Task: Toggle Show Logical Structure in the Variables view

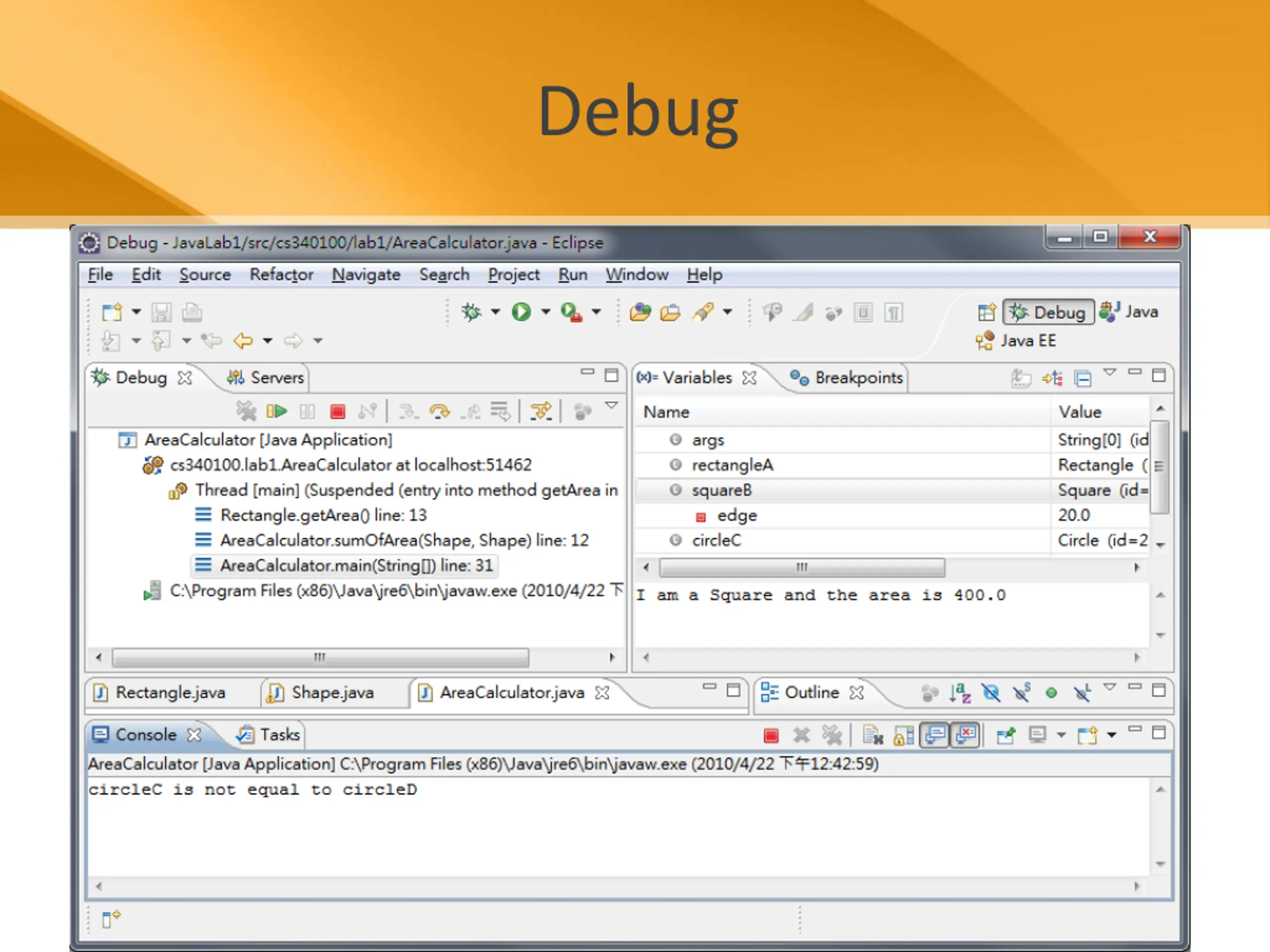Action: pyautogui.click(x=1052, y=378)
